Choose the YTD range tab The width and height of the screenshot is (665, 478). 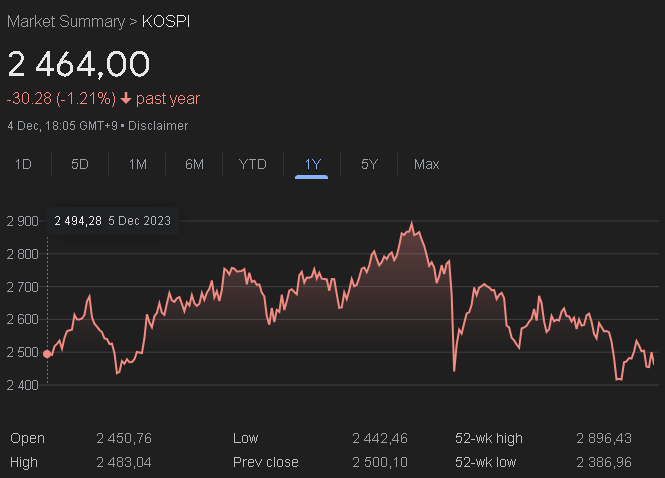click(x=252, y=164)
